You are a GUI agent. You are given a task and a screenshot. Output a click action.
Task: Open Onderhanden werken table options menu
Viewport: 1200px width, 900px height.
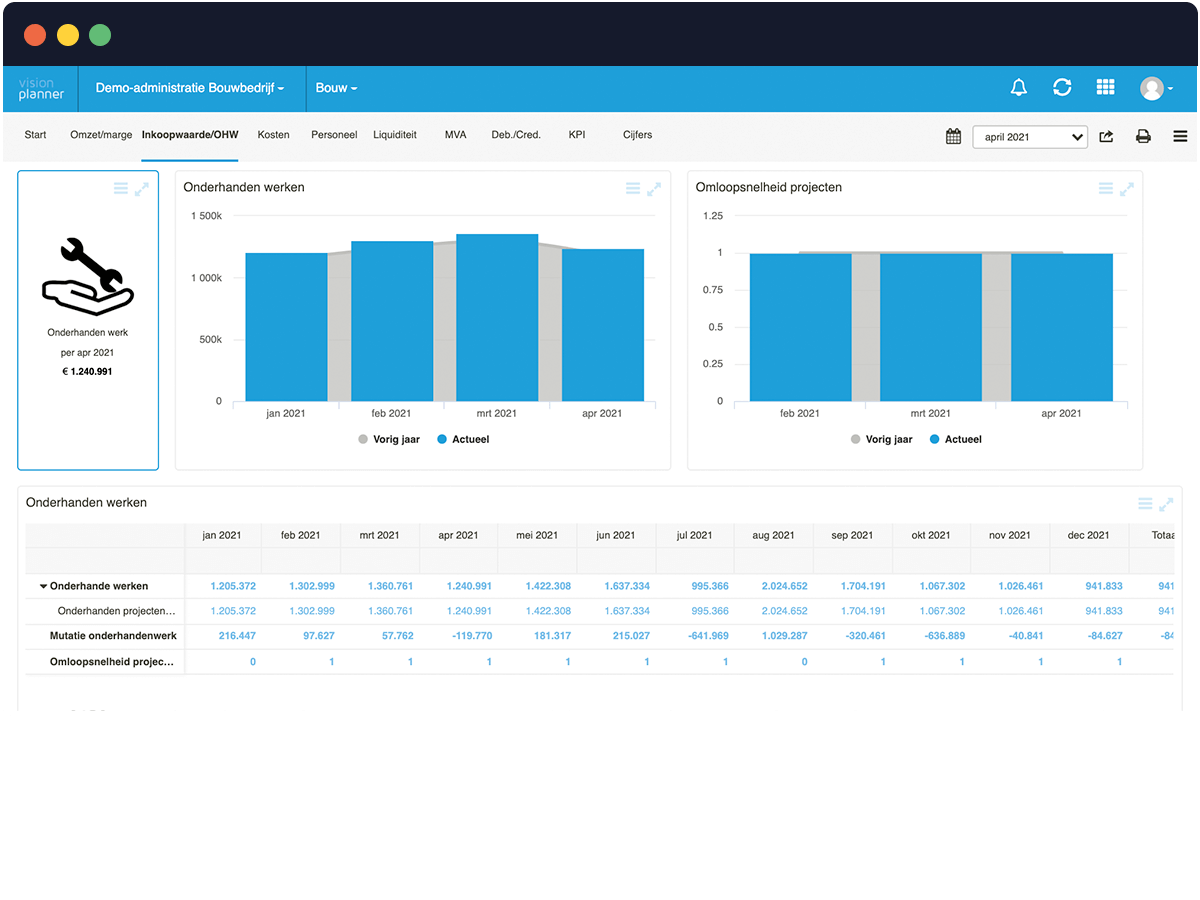pyautogui.click(x=1145, y=504)
